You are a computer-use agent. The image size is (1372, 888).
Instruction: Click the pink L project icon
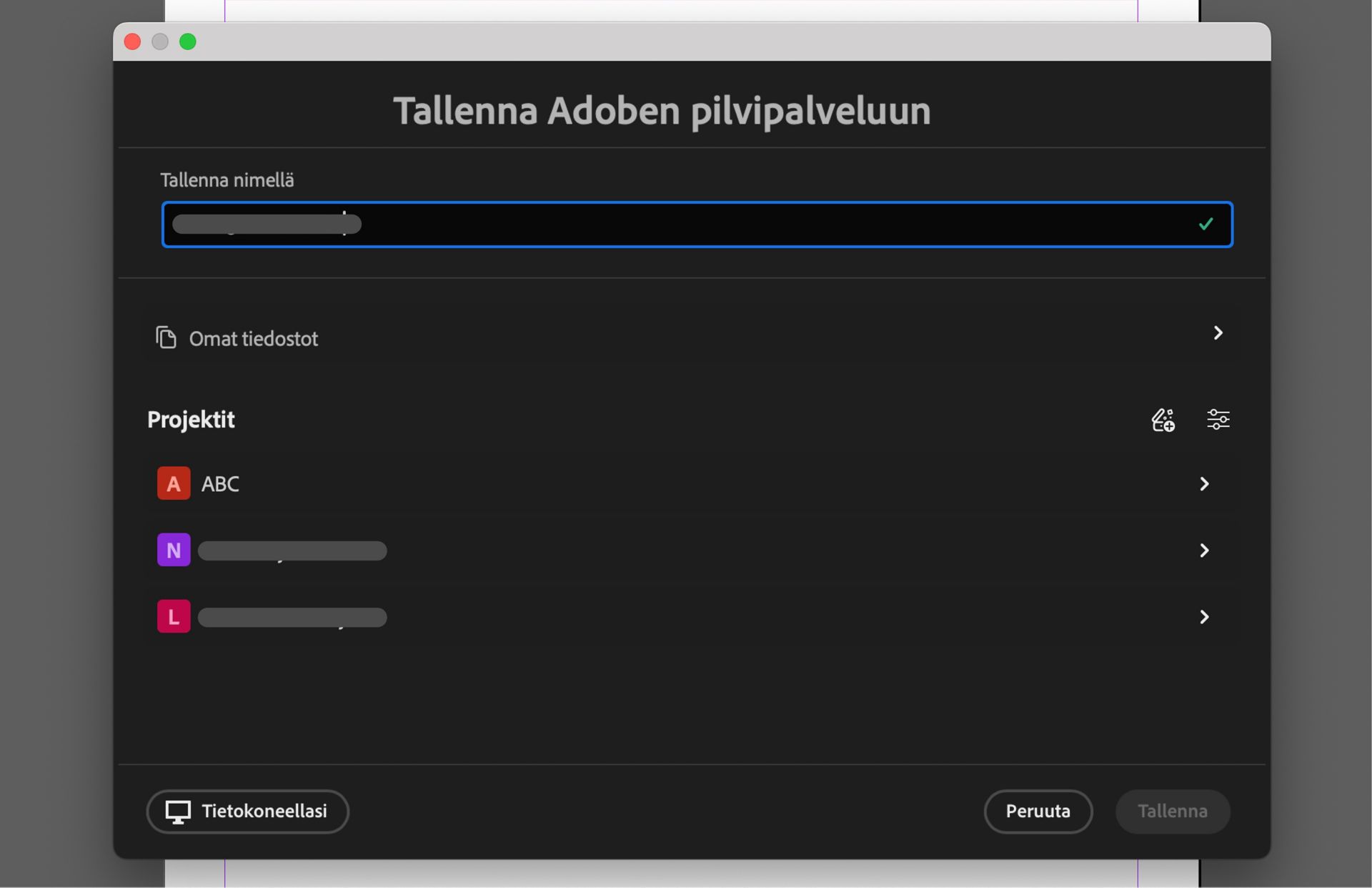pos(173,616)
